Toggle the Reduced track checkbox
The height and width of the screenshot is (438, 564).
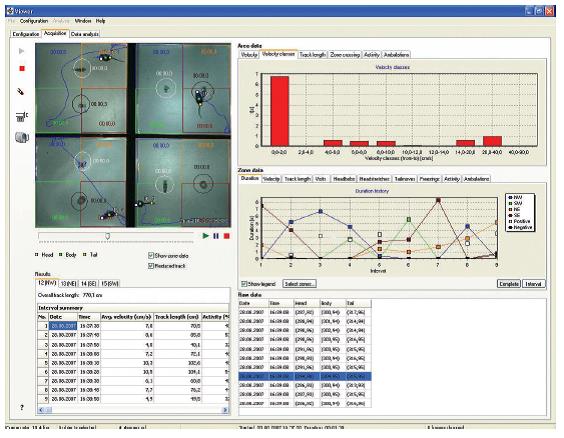pyautogui.click(x=151, y=266)
